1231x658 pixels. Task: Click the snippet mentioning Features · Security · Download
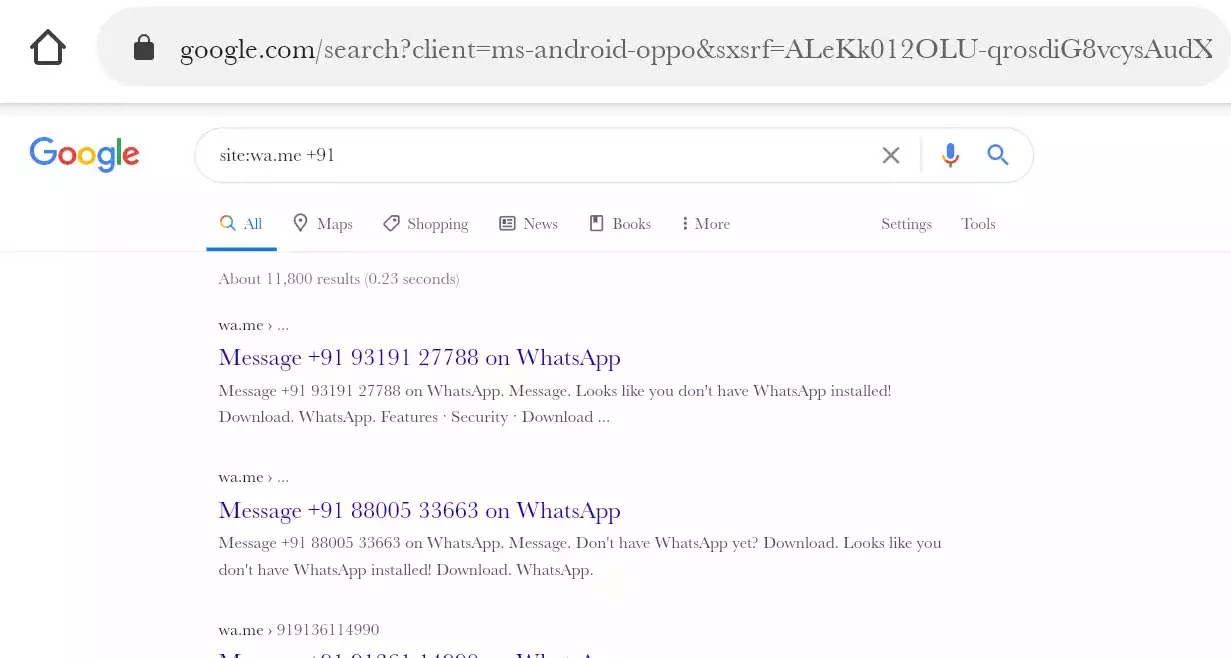tap(555, 404)
